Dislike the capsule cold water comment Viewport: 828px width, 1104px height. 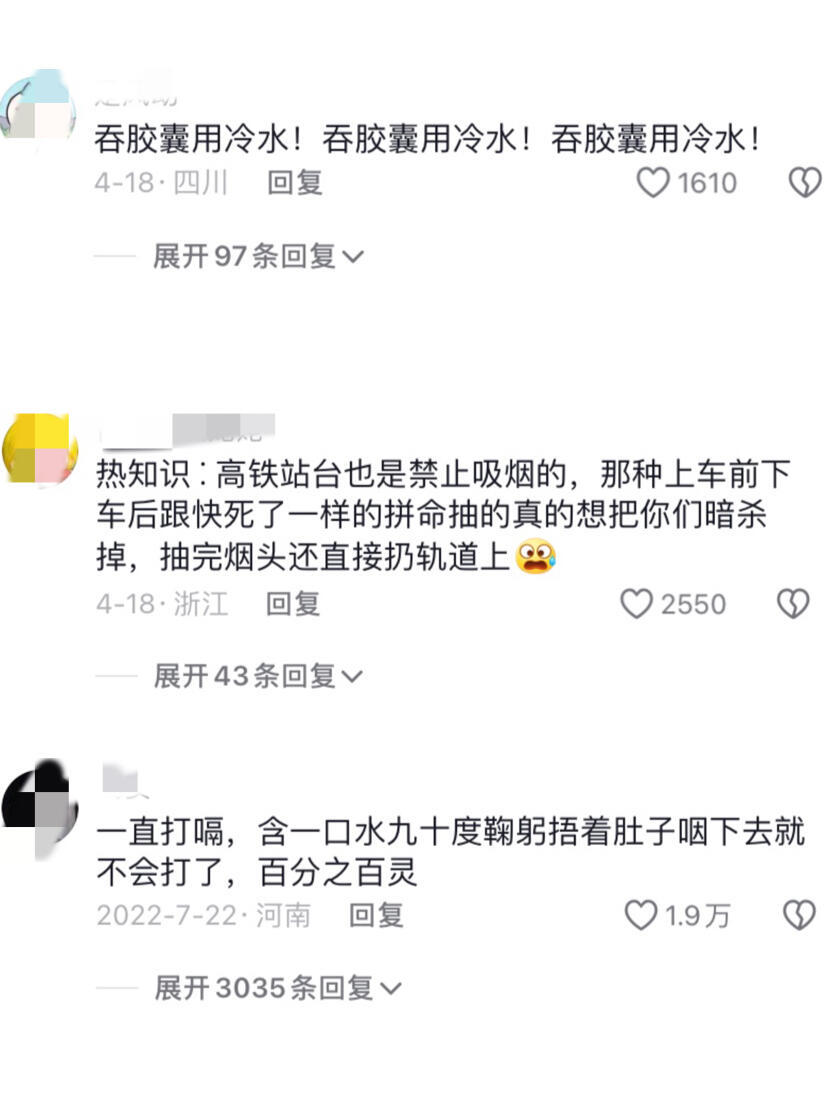pos(805,182)
